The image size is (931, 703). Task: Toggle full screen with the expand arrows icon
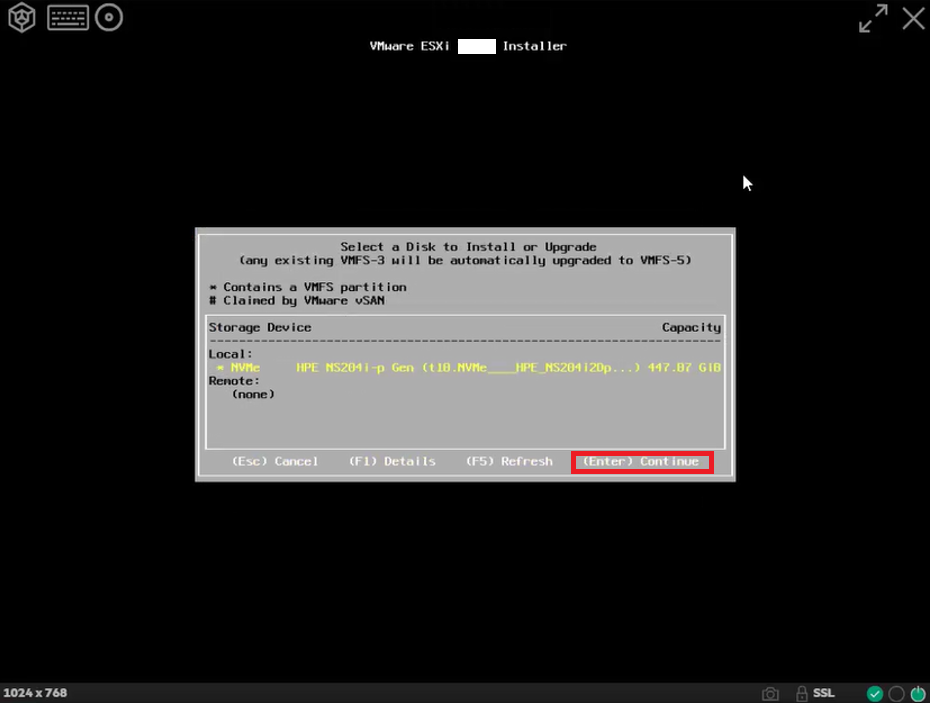pyautogui.click(x=873, y=18)
